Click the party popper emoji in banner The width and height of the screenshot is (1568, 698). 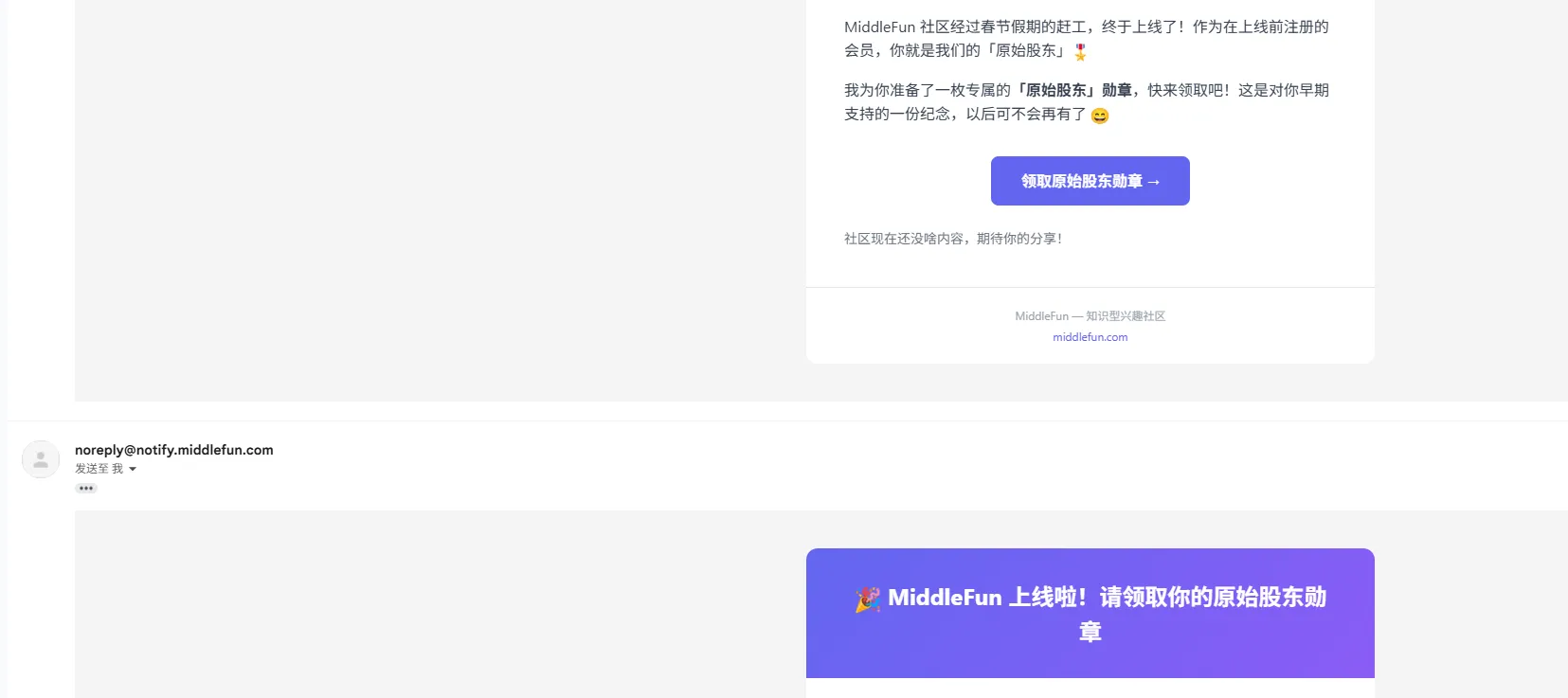[867, 599]
